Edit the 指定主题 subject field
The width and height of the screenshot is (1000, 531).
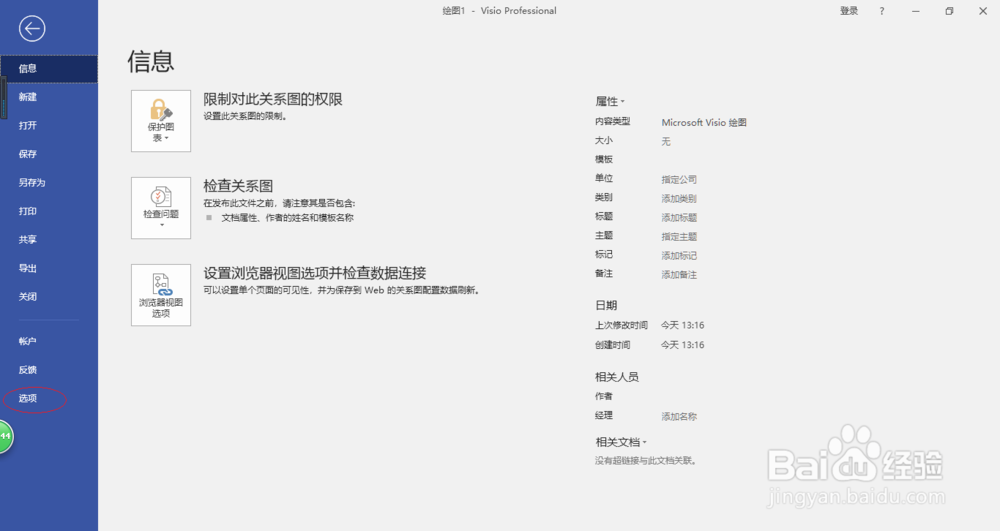pyautogui.click(x=679, y=237)
